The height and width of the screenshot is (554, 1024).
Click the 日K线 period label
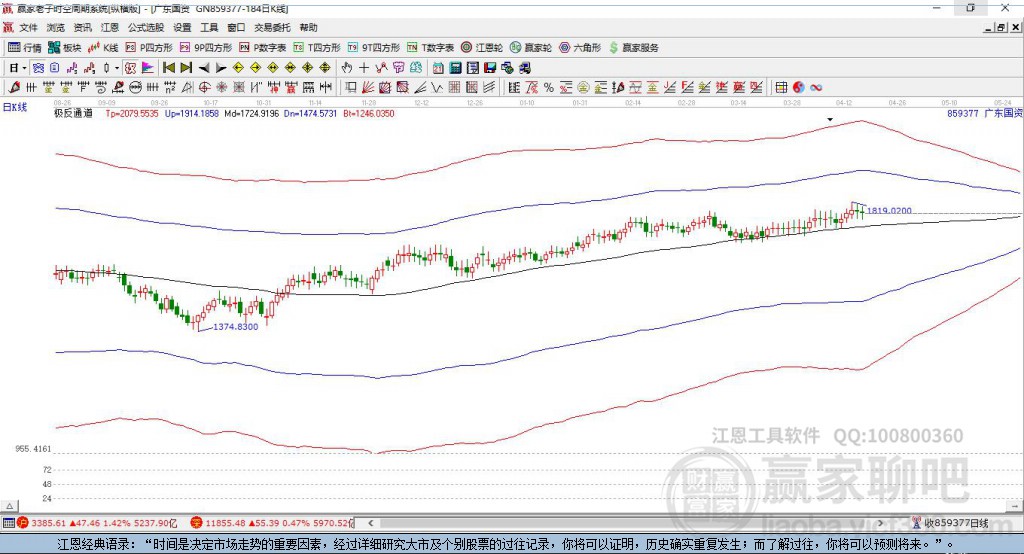click(x=15, y=107)
